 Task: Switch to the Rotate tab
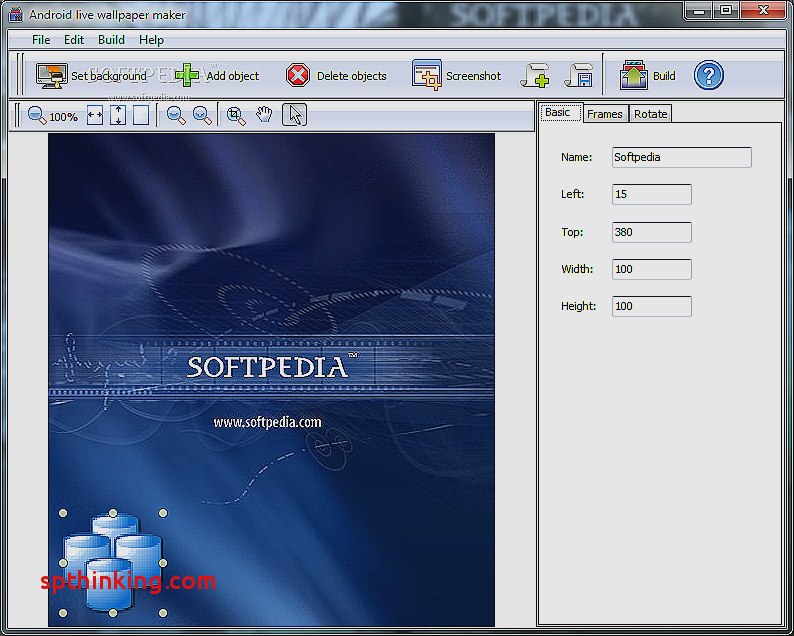650,114
